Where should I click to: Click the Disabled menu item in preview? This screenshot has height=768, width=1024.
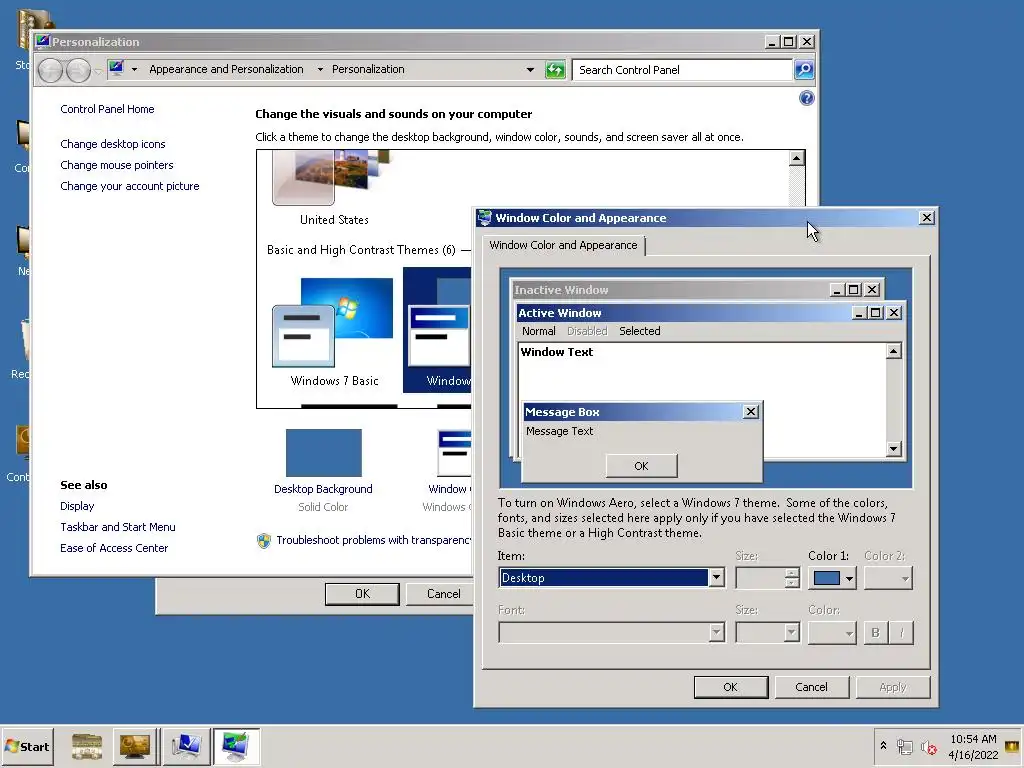(x=587, y=331)
